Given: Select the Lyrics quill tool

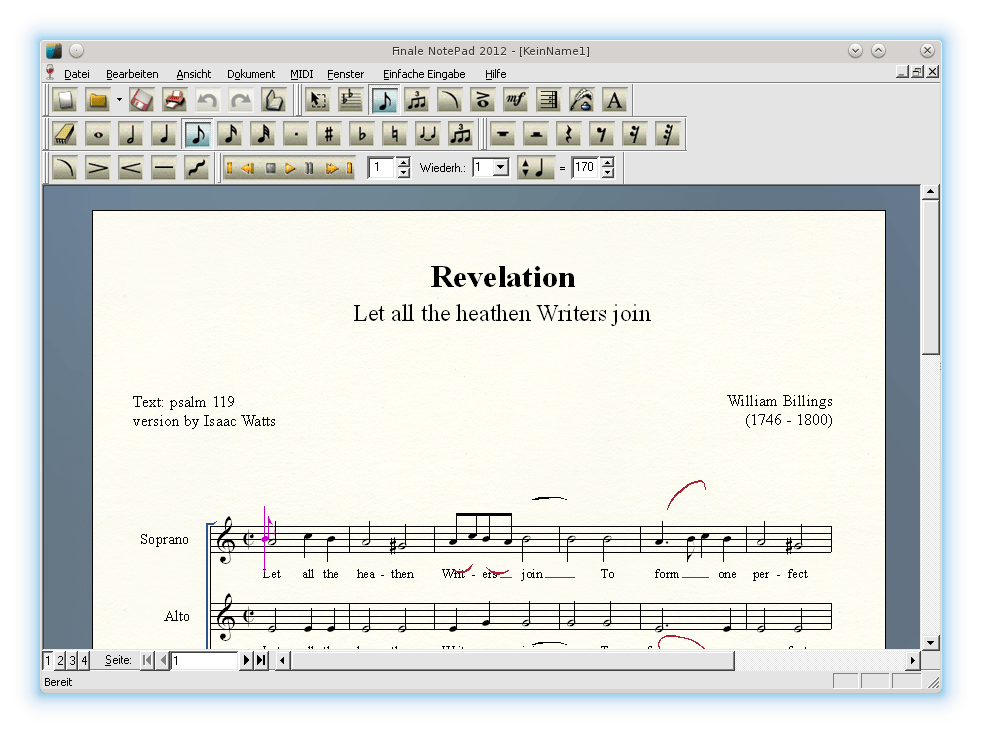Looking at the screenshot, I should [x=581, y=100].
